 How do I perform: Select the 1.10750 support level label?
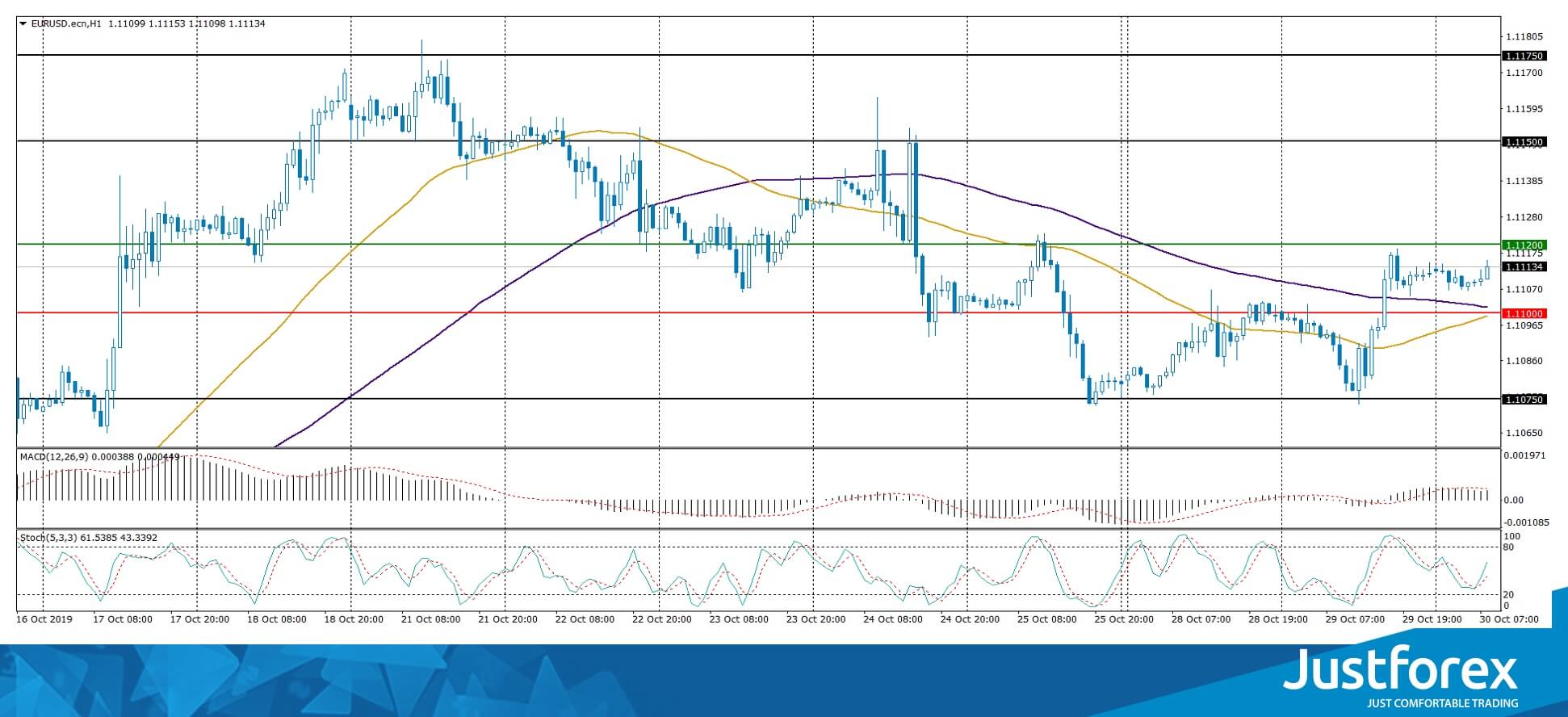click(1523, 399)
